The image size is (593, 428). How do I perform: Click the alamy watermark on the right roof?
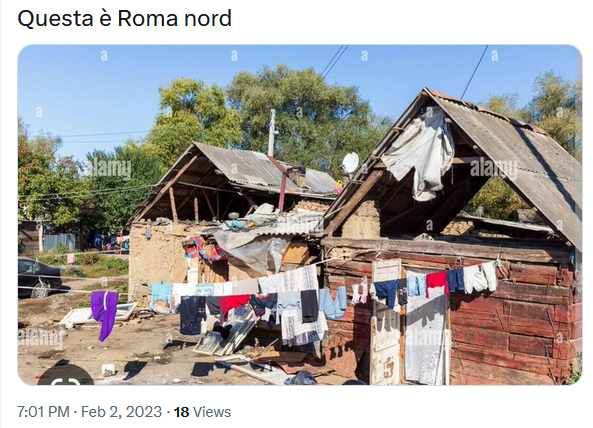(x=493, y=168)
